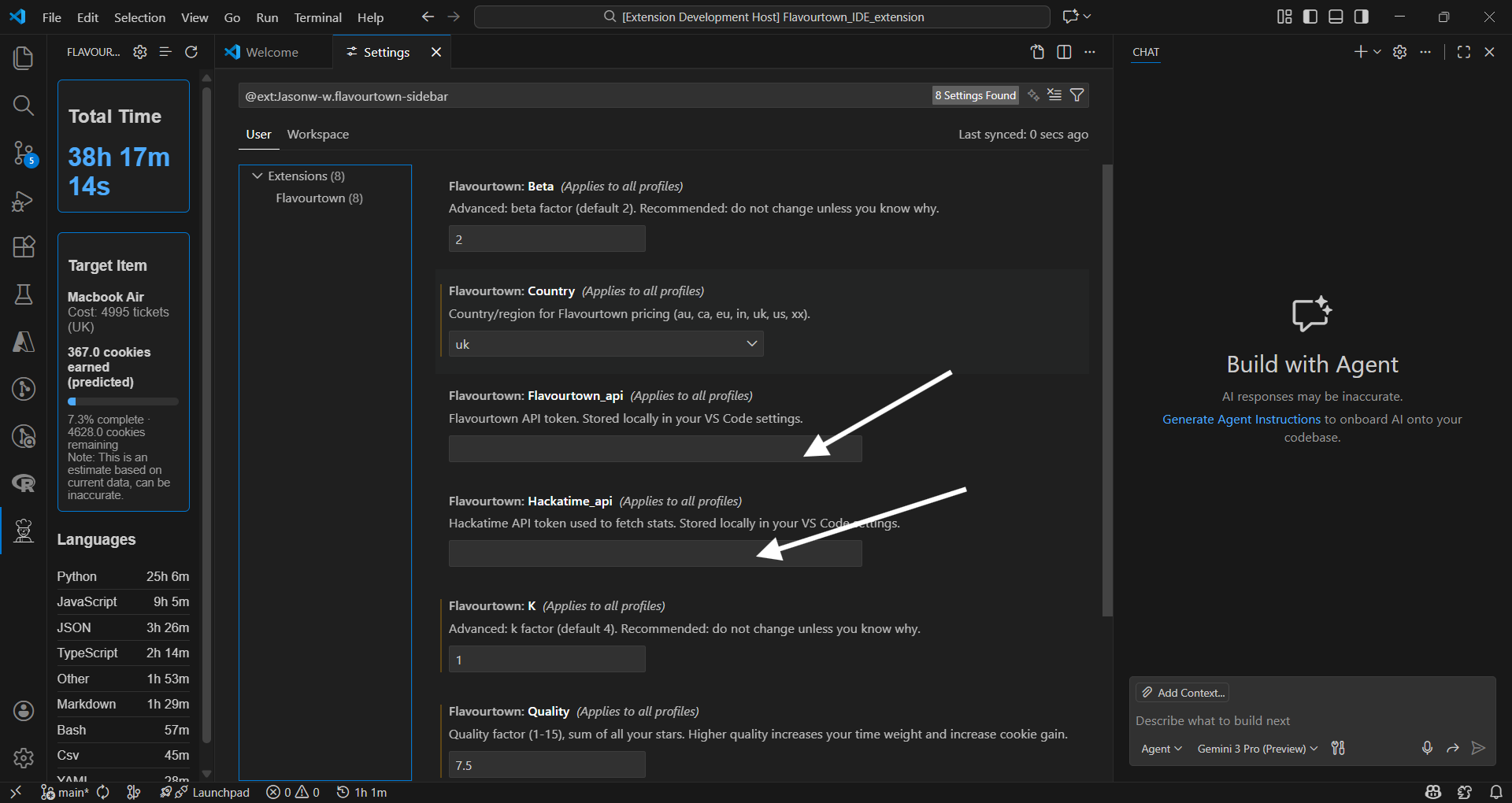Open Settings (JSON) file icon
1512x803 pixels.
coord(1038,52)
